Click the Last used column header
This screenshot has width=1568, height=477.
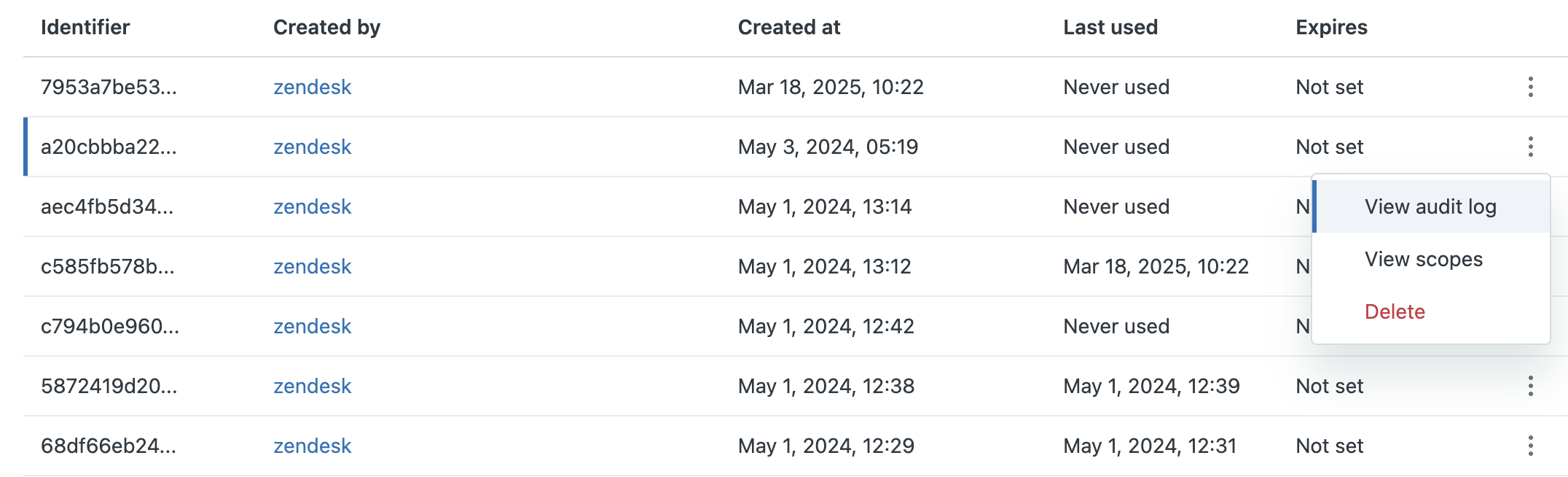coord(1110,27)
